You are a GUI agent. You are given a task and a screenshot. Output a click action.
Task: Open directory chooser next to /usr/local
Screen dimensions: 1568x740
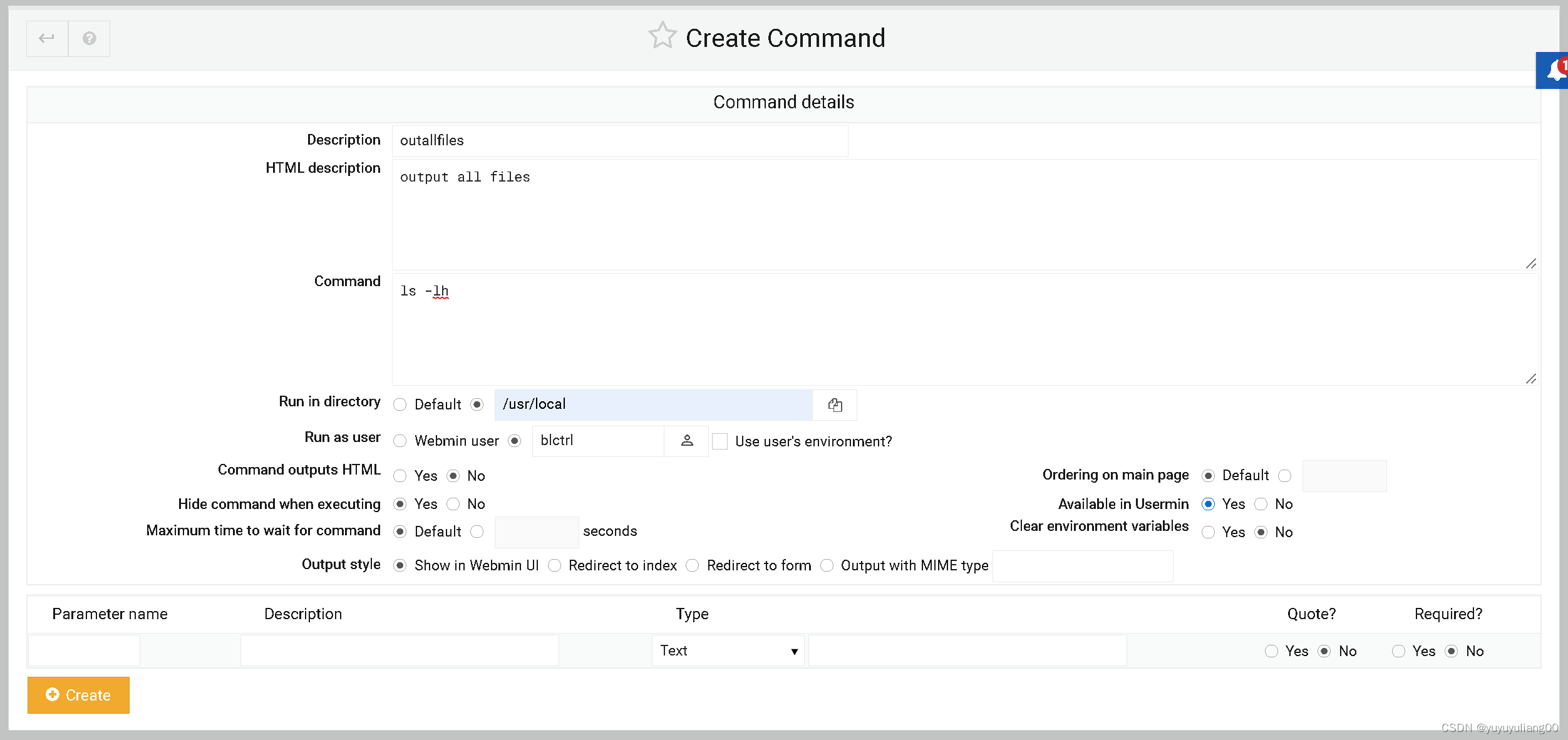[835, 405]
